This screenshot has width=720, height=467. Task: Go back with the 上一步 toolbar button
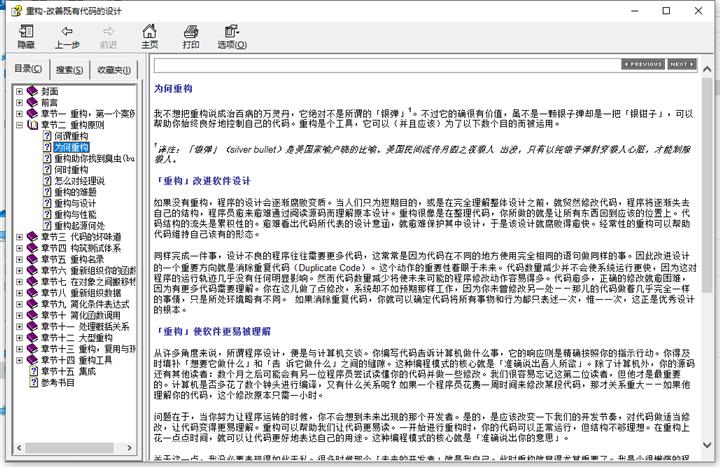[67, 37]
